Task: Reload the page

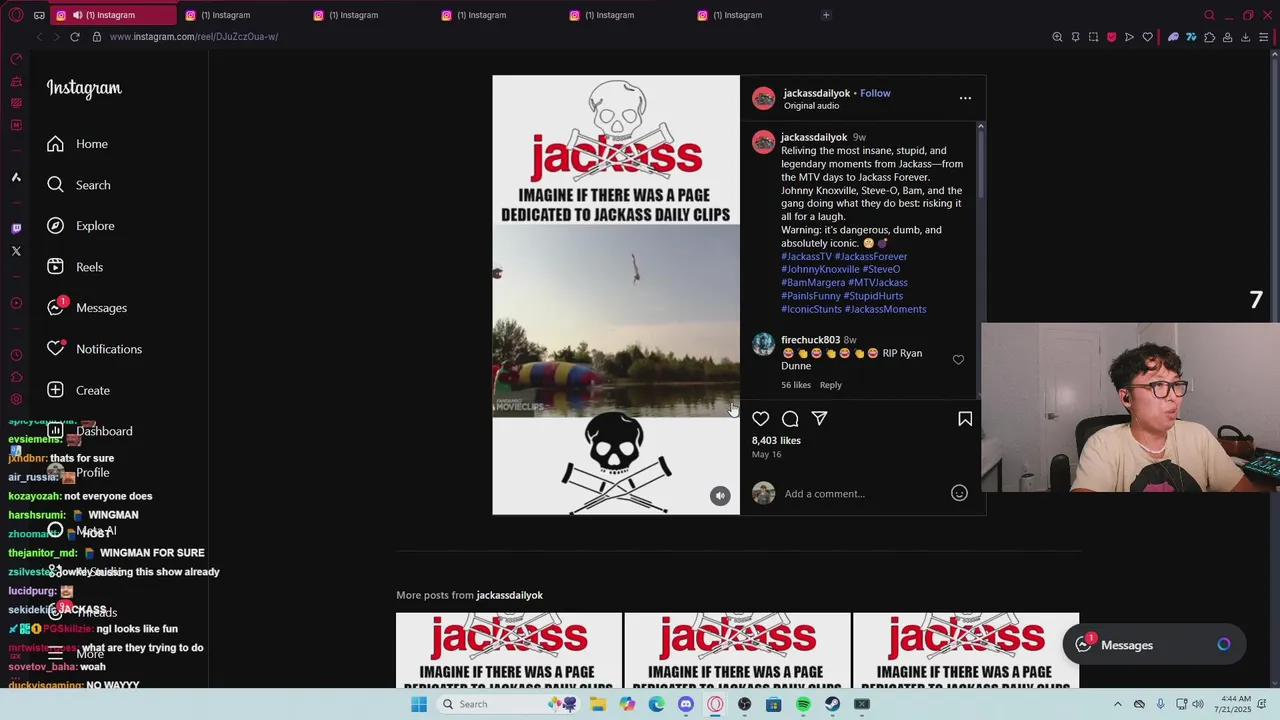Action: pos(74,37)
